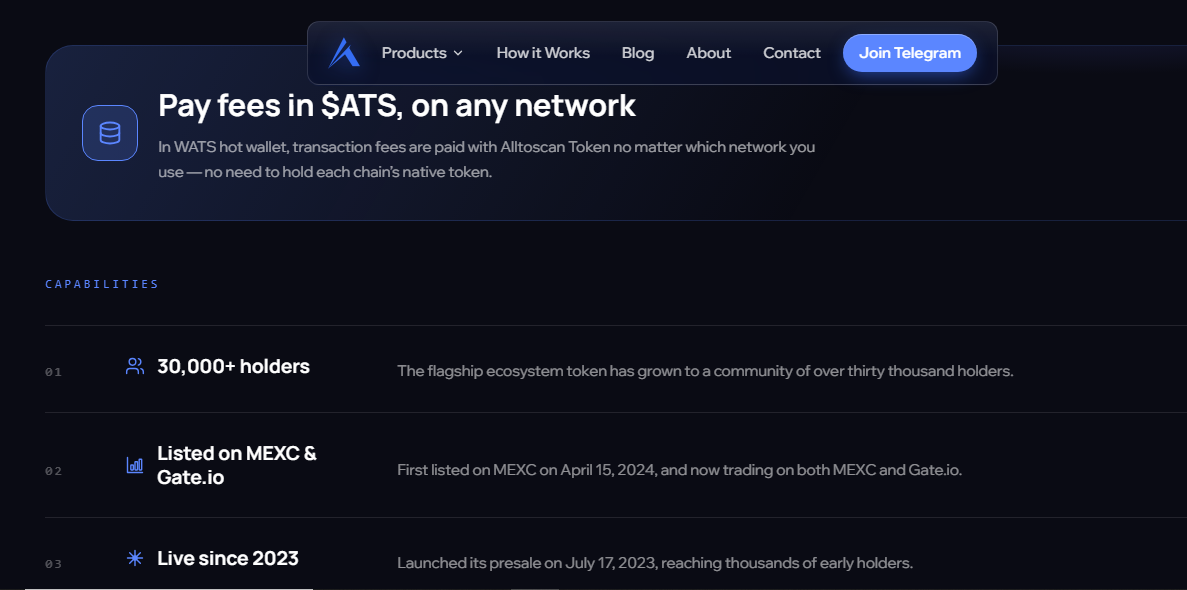Click the database coin stack icon
This screenshot has width=1187, height=590.
(110, 133)
